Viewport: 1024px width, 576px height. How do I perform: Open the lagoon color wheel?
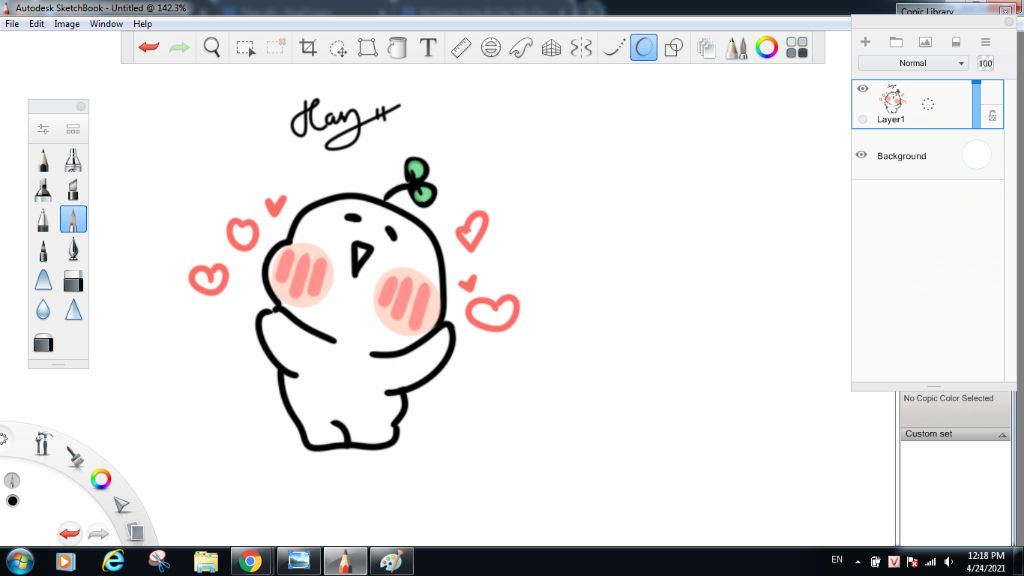point(101,479)
